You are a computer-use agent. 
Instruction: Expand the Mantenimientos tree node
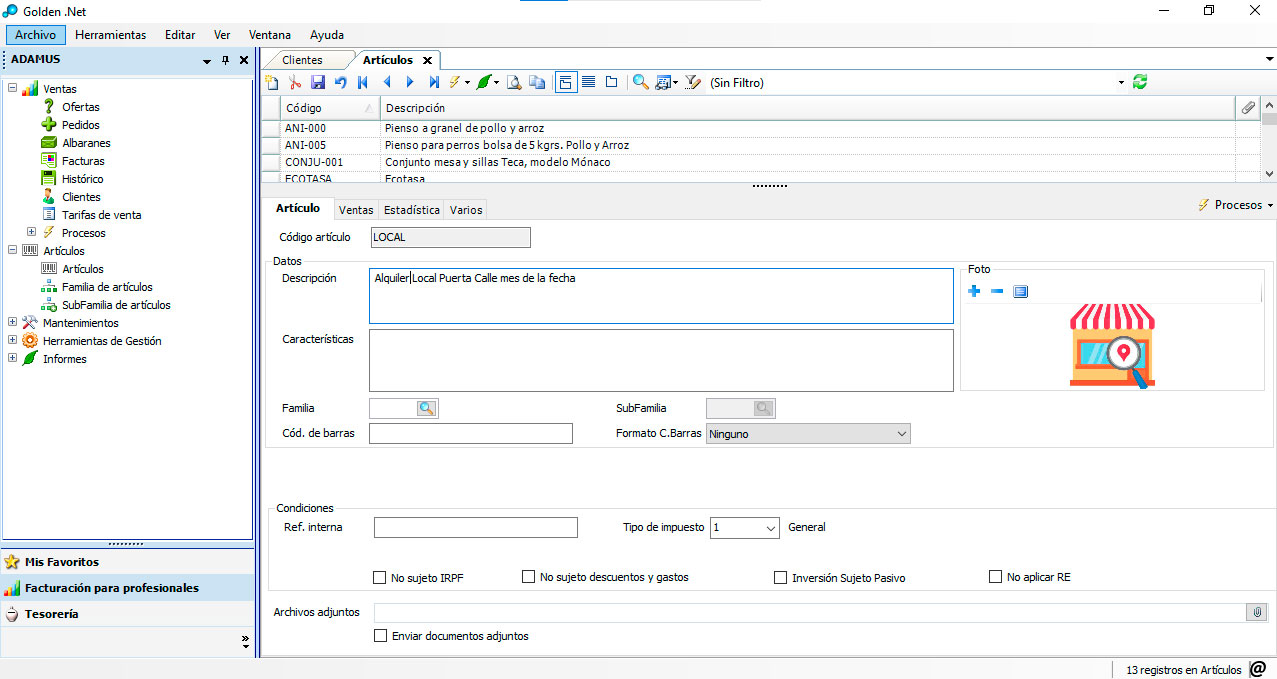(13, 322)
